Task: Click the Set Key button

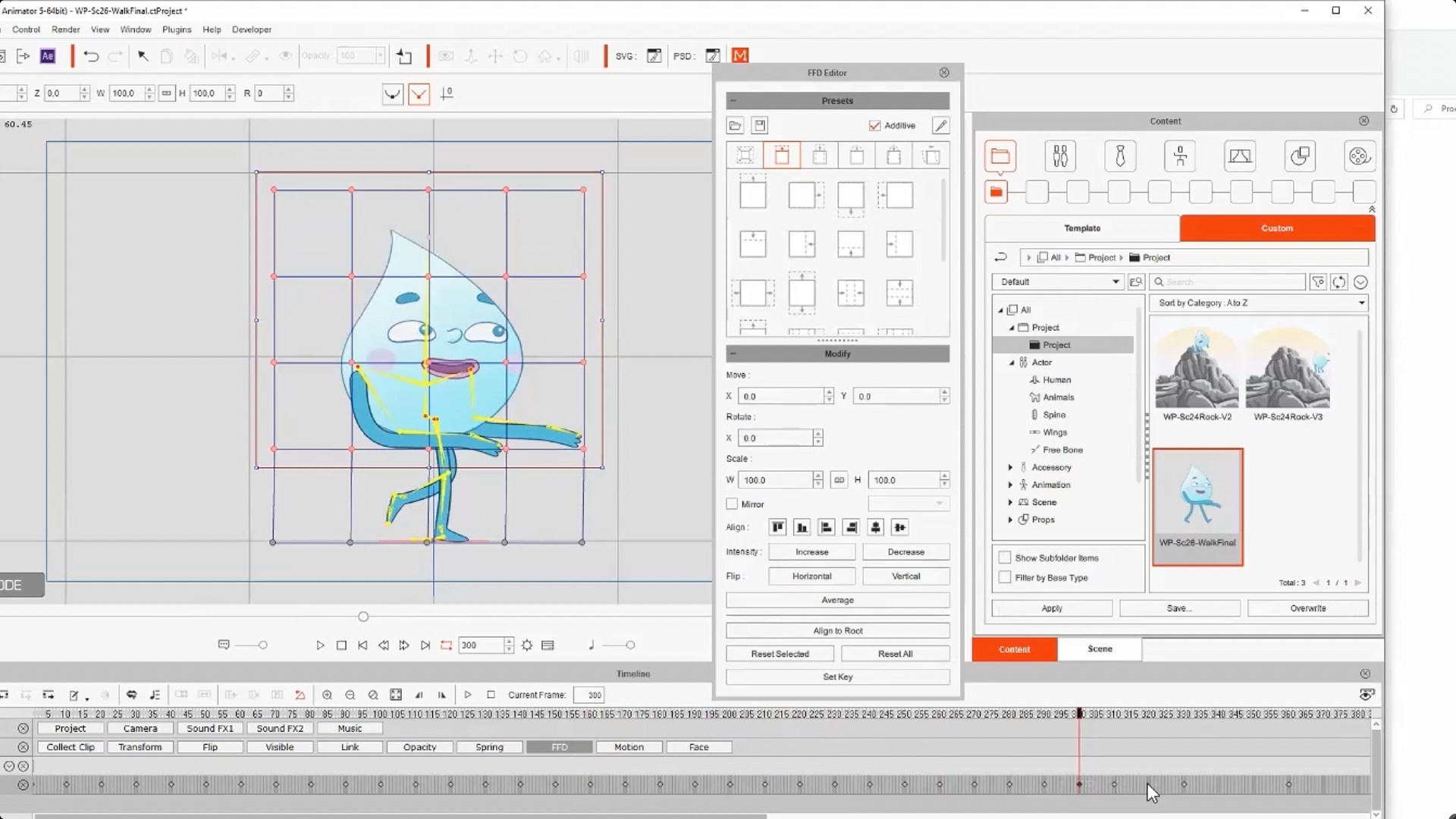Action: point(837,676)
